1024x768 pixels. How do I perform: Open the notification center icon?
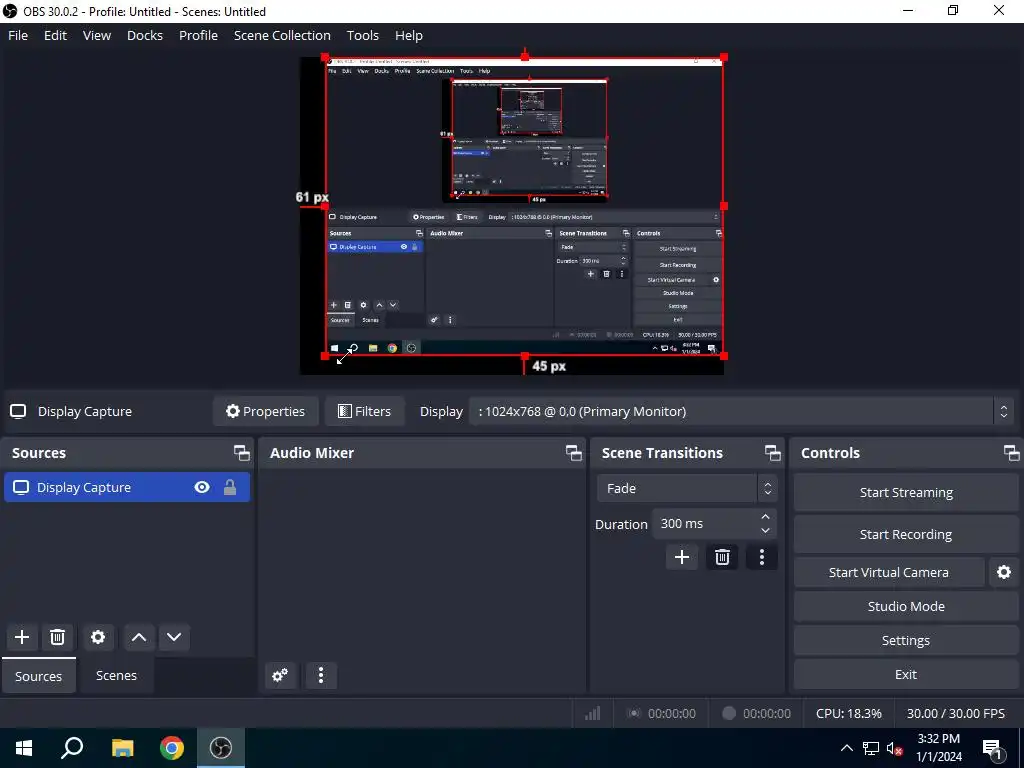992,748
